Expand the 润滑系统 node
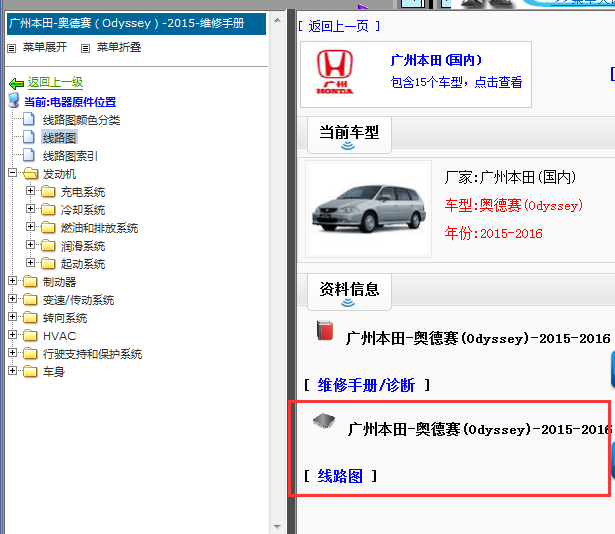Screen dimensions: 615x534 (30, 244)
